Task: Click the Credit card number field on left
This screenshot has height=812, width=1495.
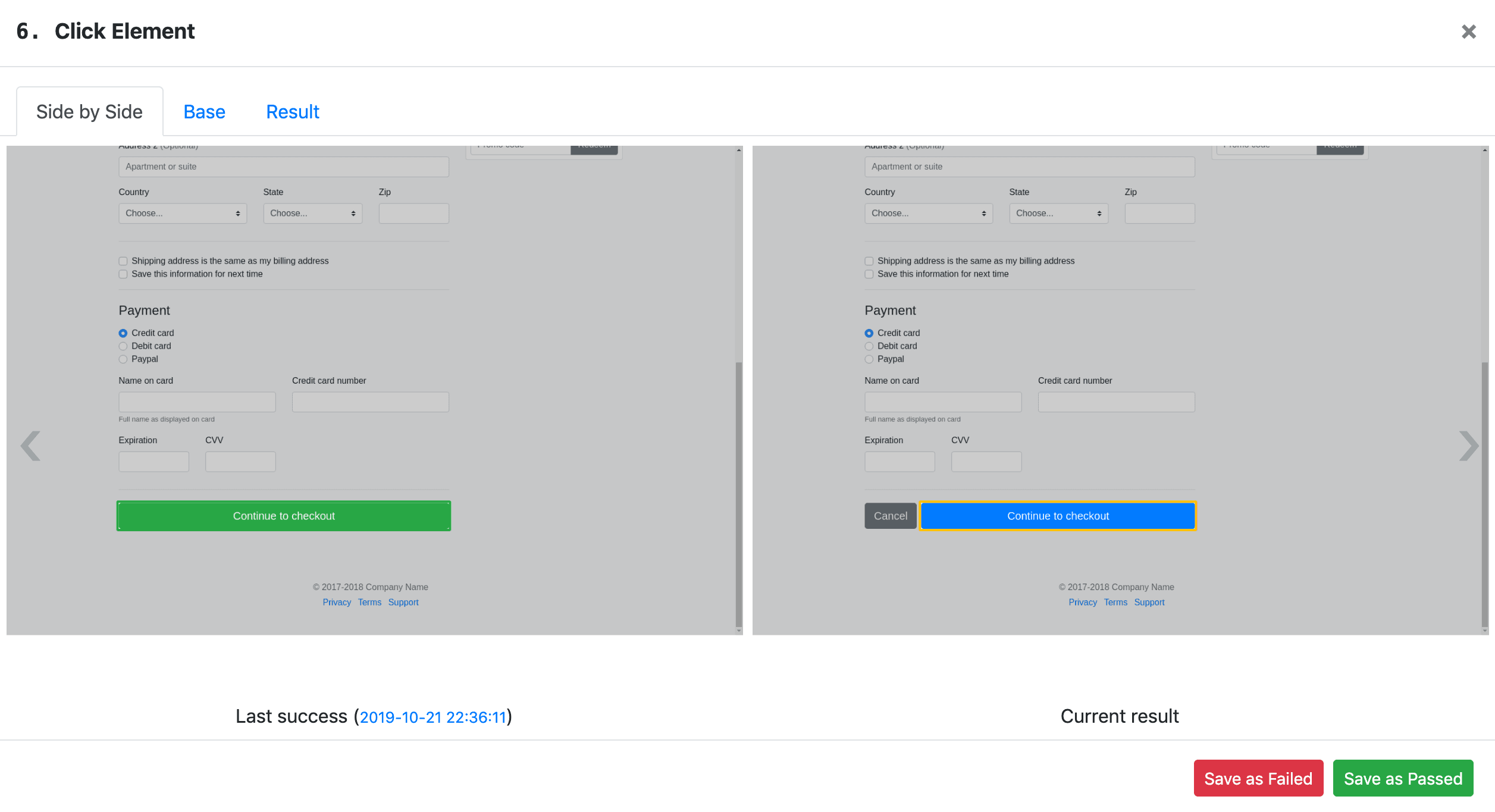Action: pos(370,402)
